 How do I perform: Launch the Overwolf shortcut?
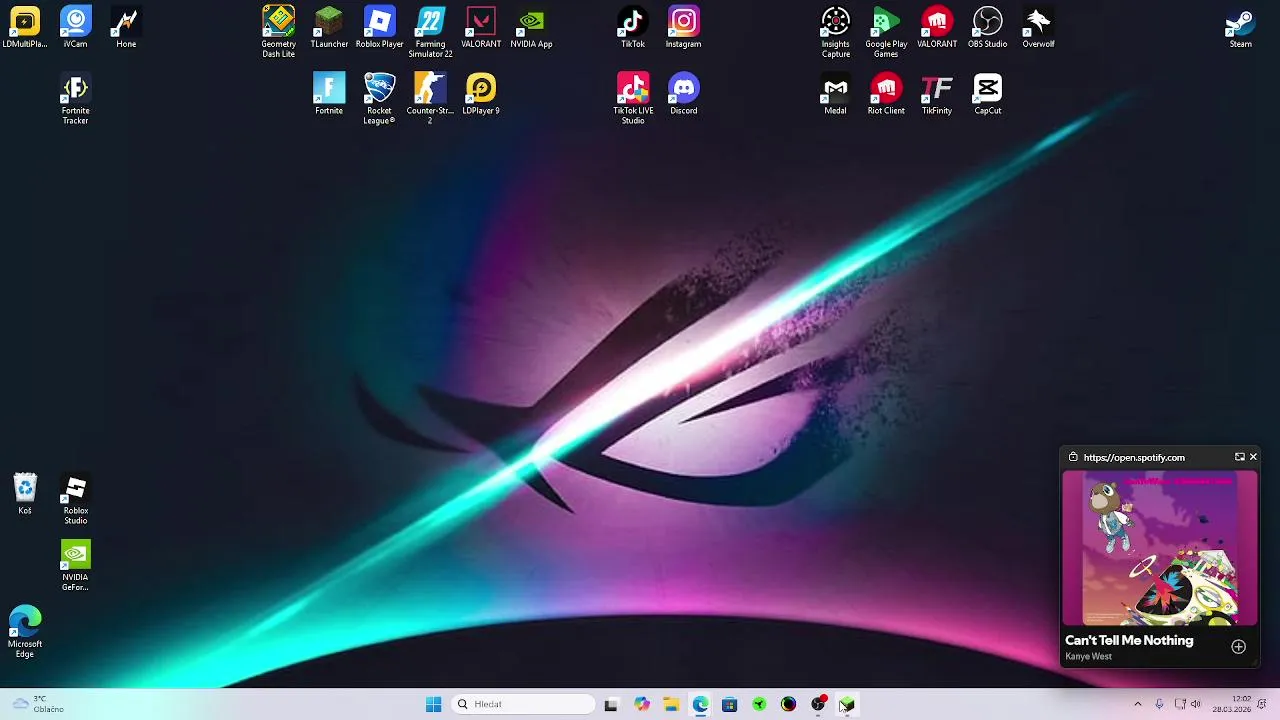coord(1038,27)
